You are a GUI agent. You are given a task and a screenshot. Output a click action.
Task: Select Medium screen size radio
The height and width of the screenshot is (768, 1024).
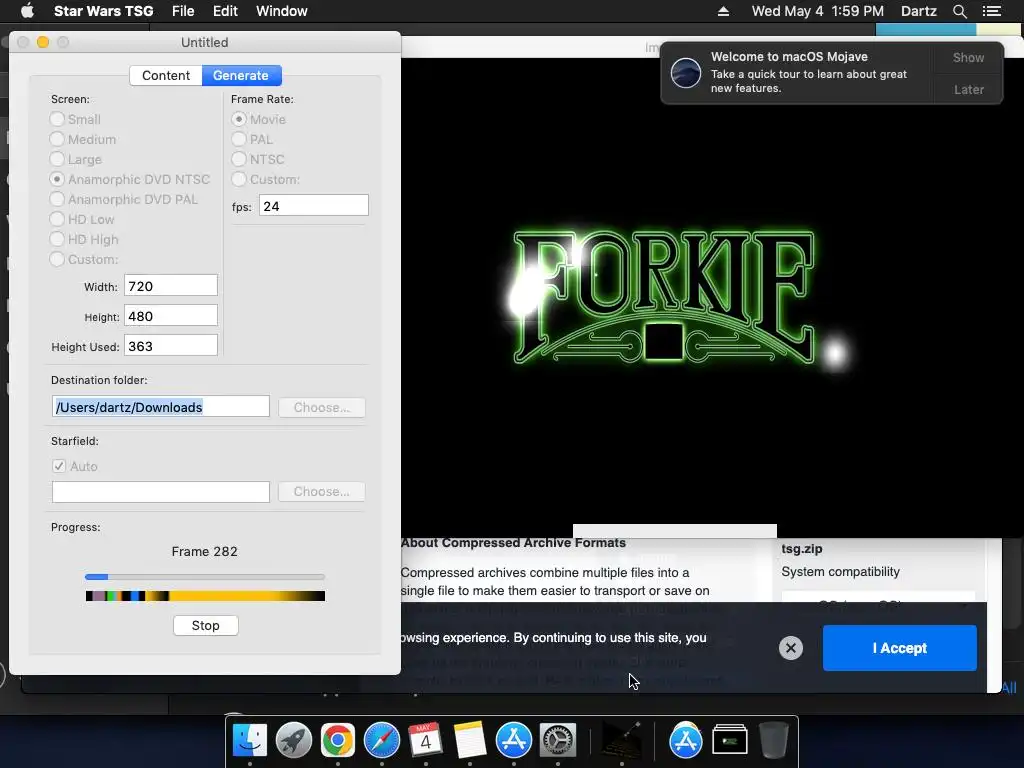pos(57,140)
